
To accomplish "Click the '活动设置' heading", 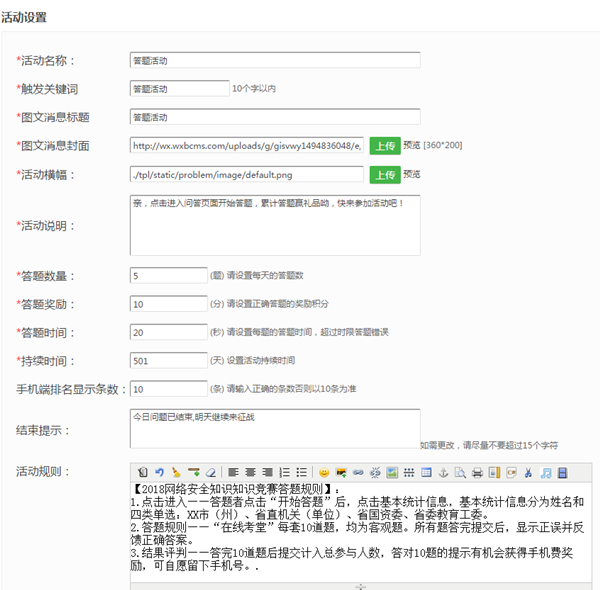I will pos(24,17).
